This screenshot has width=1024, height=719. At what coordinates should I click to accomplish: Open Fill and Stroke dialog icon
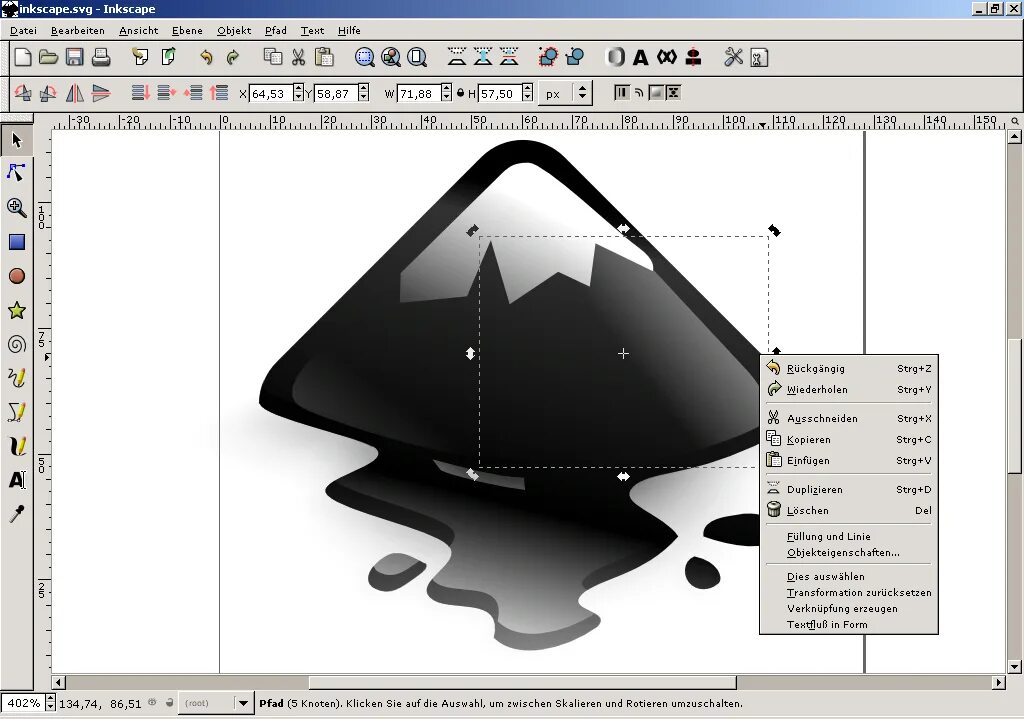615,57
